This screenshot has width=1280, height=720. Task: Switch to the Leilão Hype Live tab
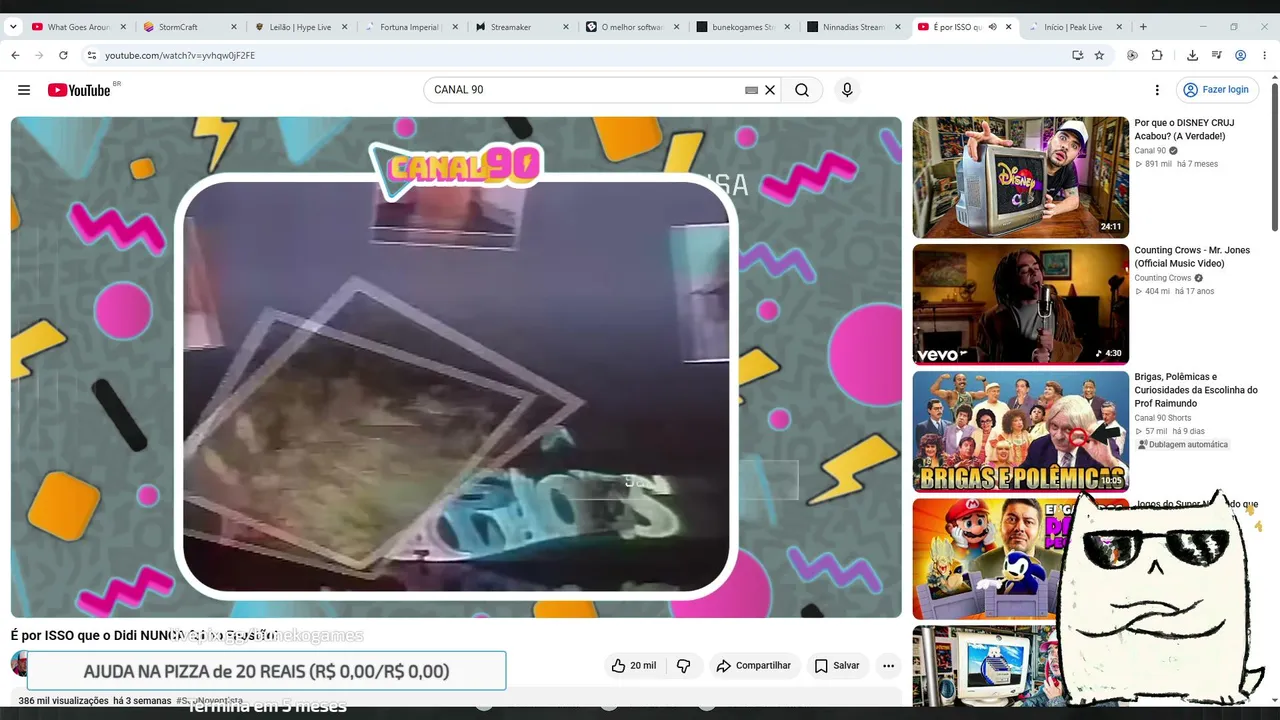click(x=300, y=27)
